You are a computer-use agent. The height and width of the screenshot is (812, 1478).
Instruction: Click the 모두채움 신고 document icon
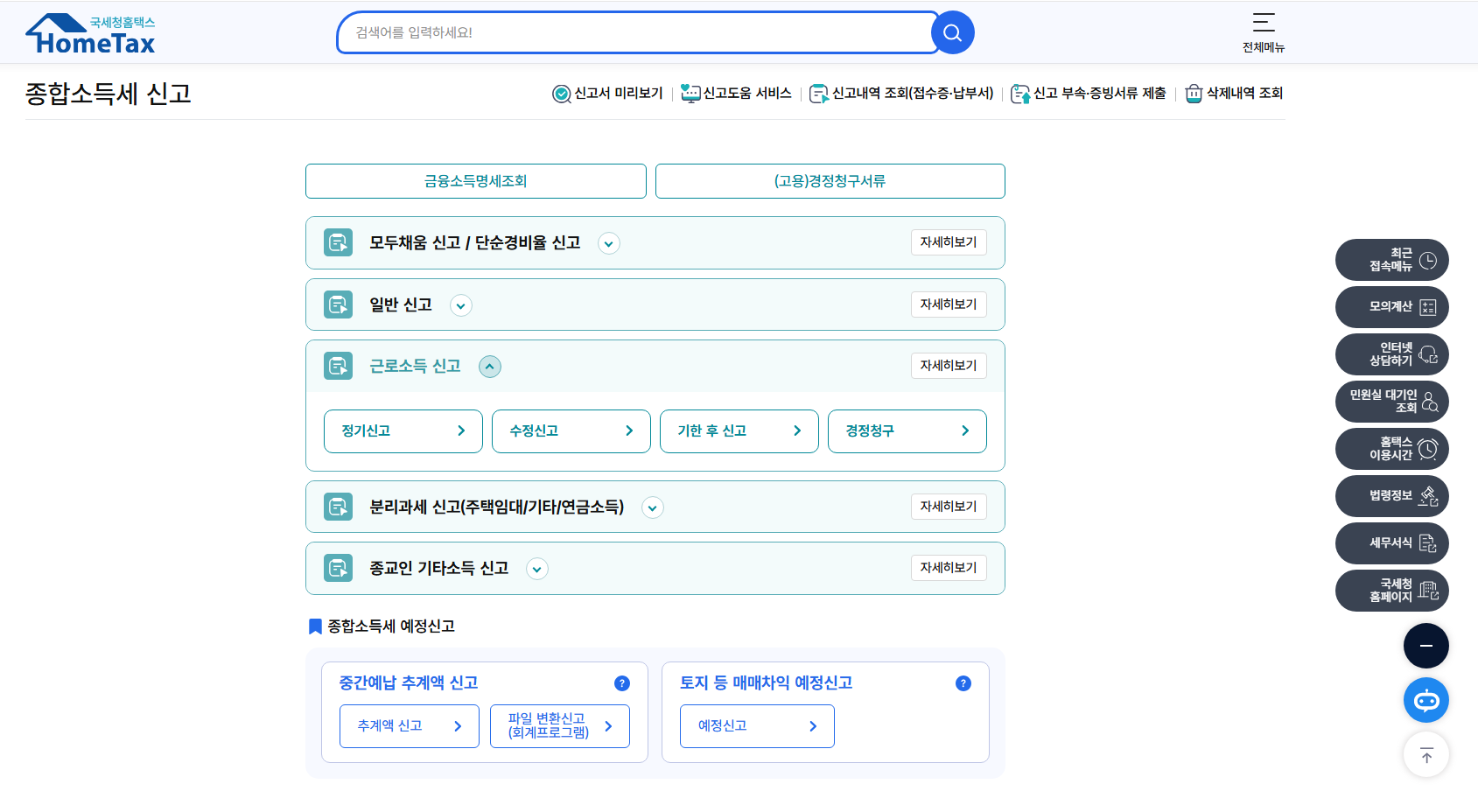(x=339, y=242)
